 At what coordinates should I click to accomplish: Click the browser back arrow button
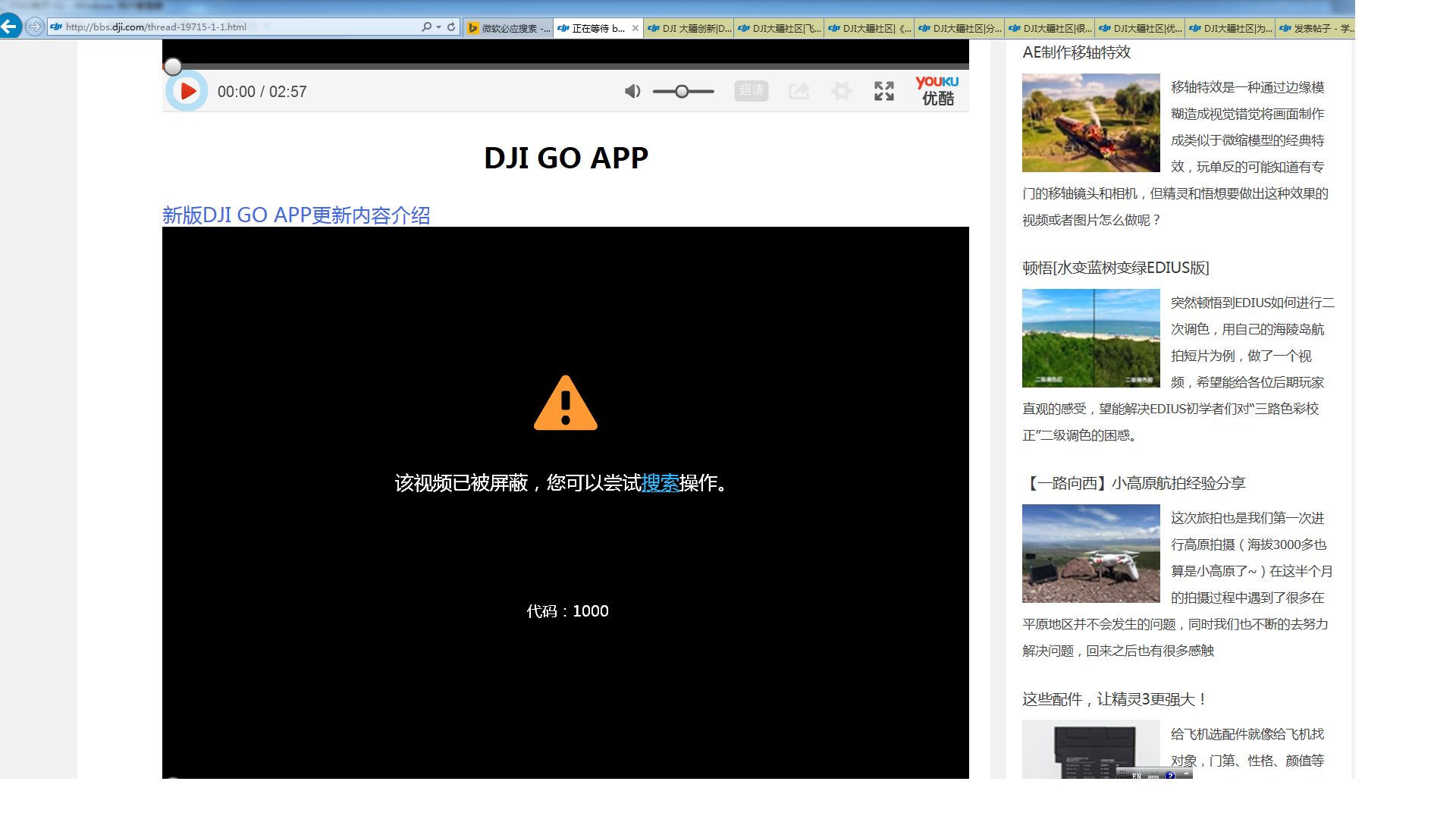tap(10, 27)
